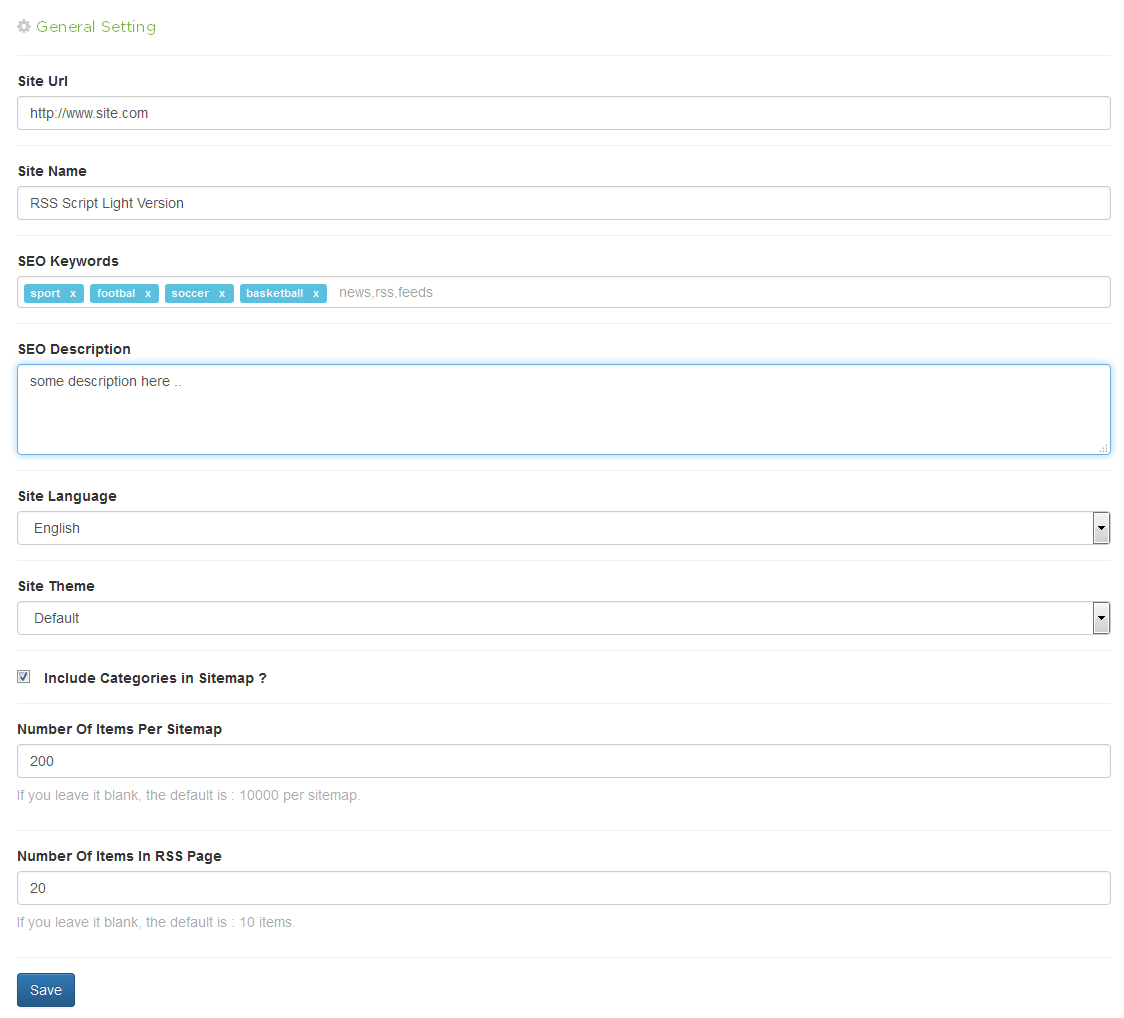
Task: Open the Site Theme dropdown
Action: (555, 618)
